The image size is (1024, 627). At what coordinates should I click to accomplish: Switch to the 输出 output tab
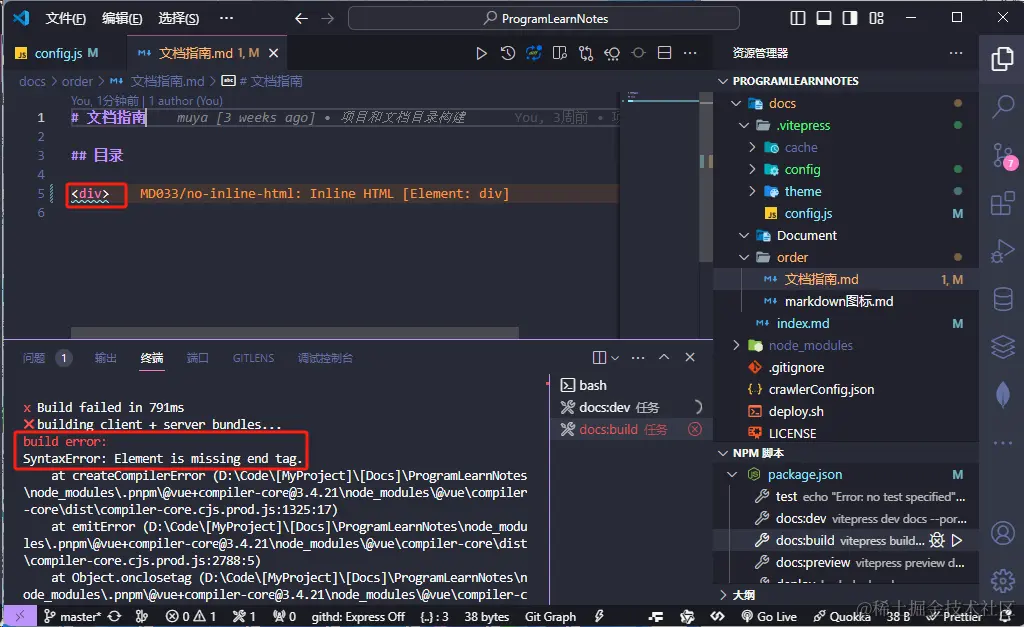tap(105, 358)
